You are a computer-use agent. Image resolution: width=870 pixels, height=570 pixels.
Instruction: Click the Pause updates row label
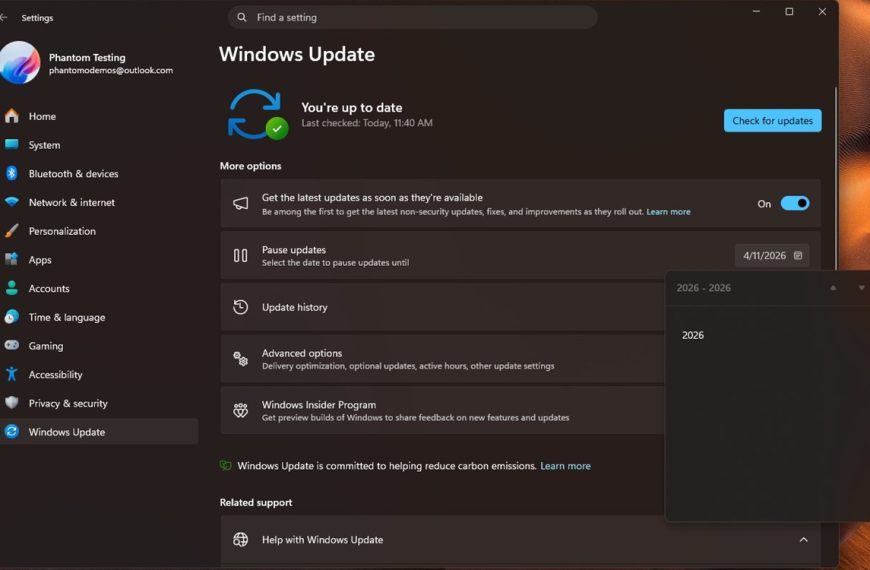coord(294,250)
